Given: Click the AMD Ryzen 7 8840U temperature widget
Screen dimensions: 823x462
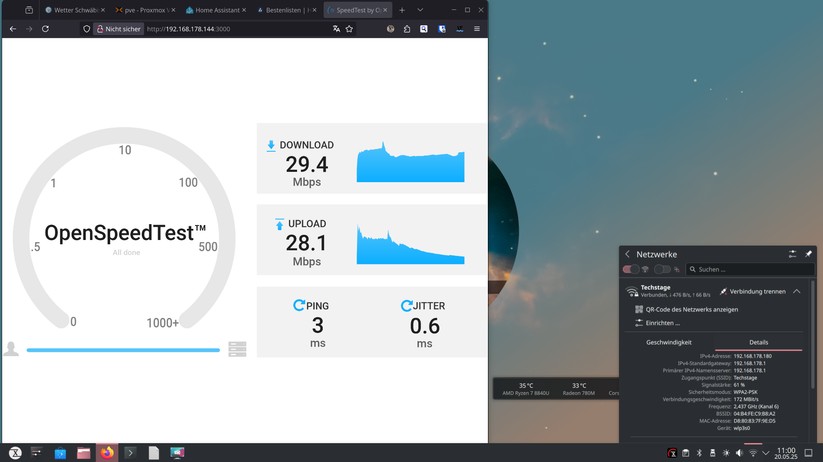Looking at the screenshot, I should point(525,389).
